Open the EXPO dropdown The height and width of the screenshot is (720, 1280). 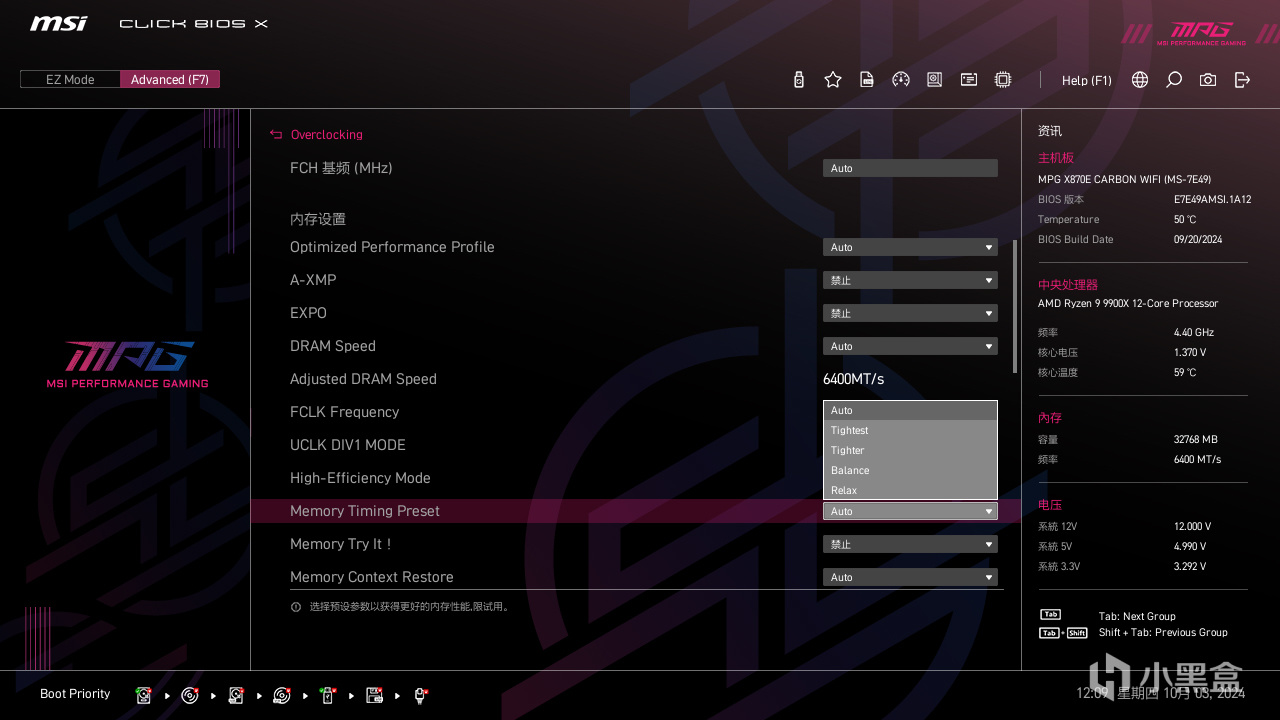[x=910, y=313]
